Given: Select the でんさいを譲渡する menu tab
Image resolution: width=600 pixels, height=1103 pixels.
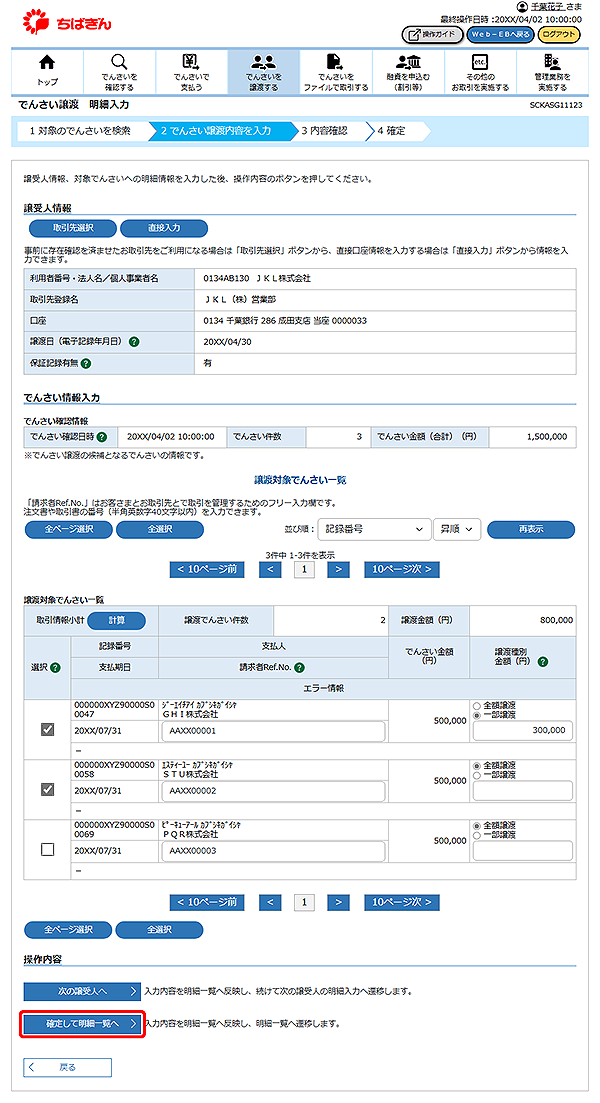Looking at the screenshot, I should click(x=263, y=72).
